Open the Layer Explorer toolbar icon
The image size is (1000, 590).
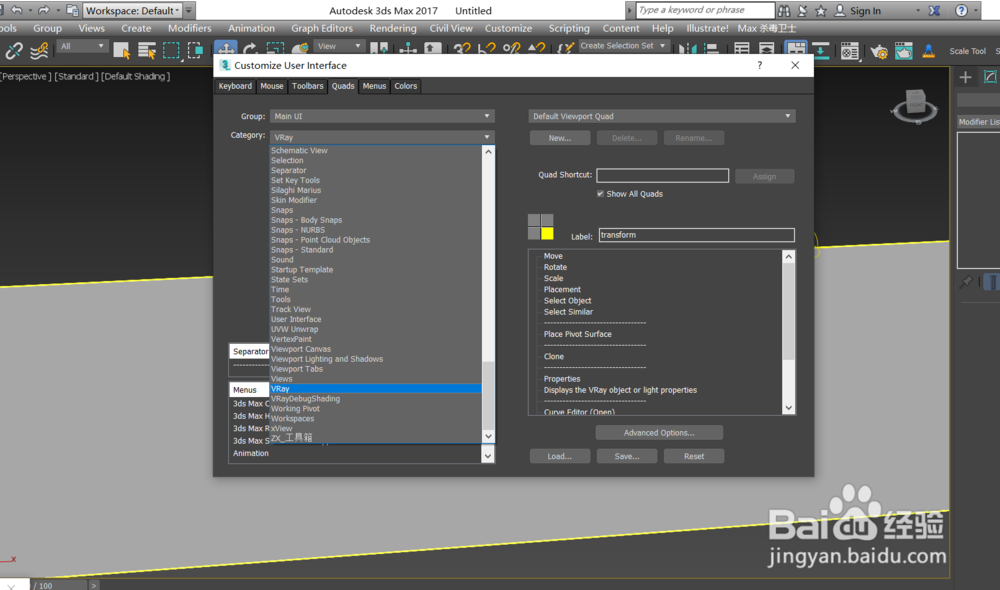[x=766, y=50]
